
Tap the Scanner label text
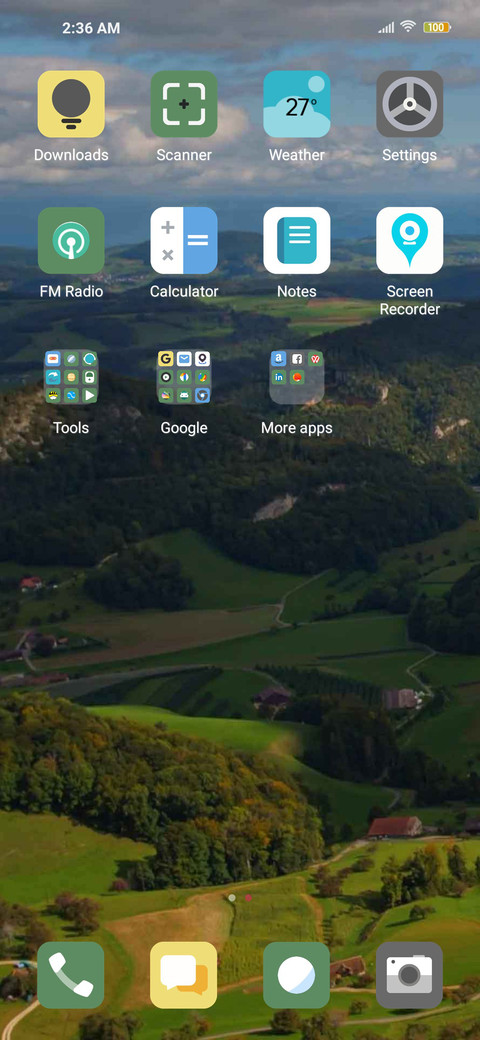(x=184, y=155)
